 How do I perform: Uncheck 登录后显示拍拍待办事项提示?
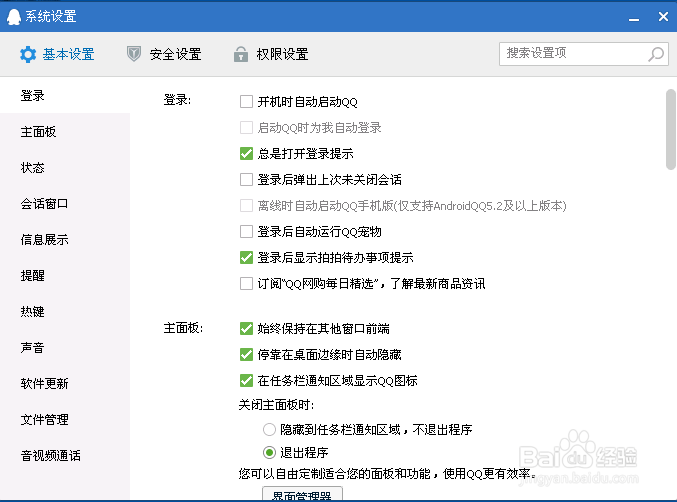pyautogui.click(x=246, y=258)
